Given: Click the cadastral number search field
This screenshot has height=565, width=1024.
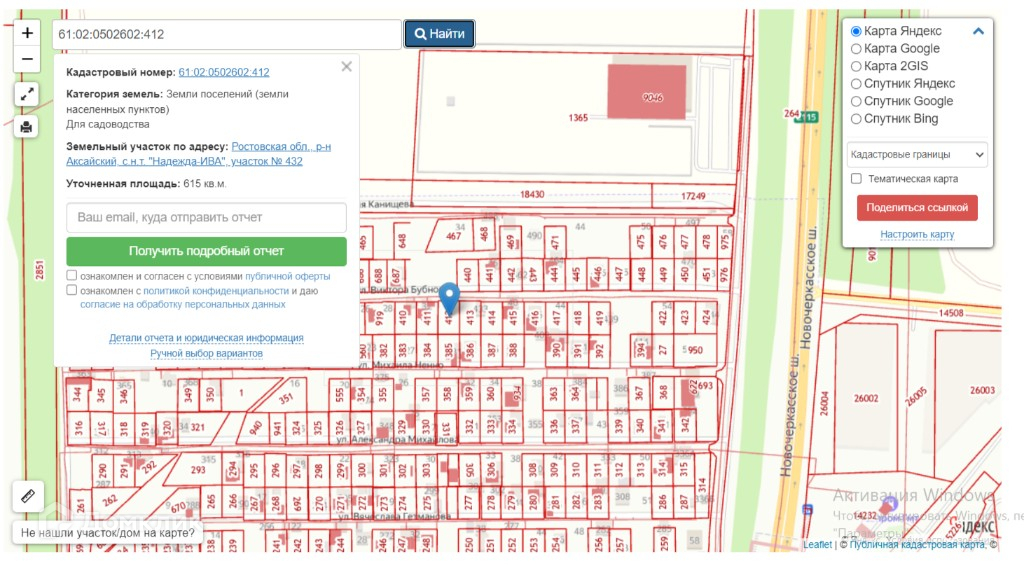Looking at the screenshot, I should 227,34.
